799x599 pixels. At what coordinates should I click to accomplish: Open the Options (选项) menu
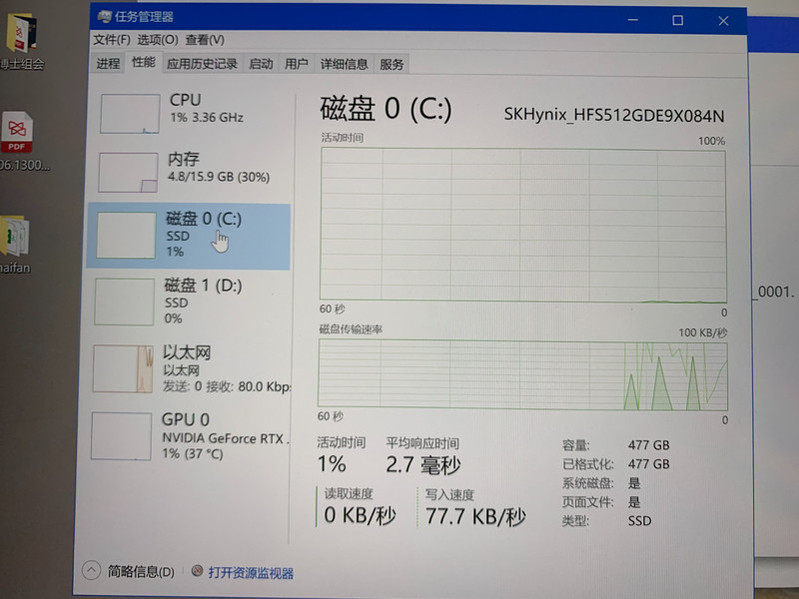click(x=157, y=40)
